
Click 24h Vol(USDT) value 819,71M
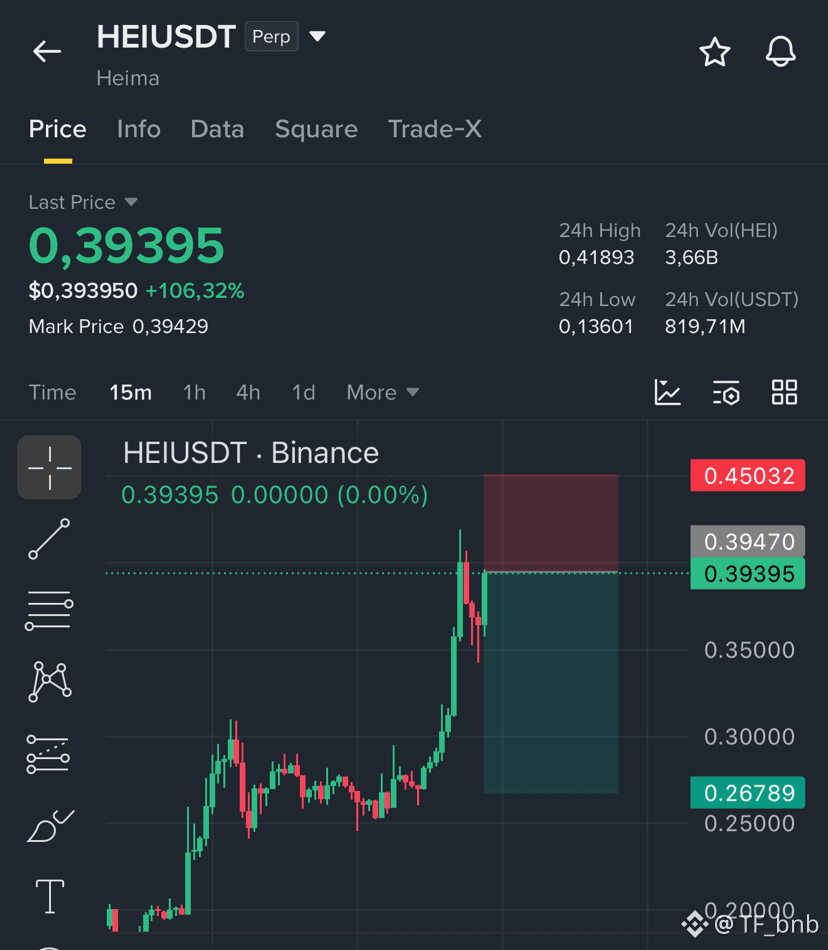(705, 327)
